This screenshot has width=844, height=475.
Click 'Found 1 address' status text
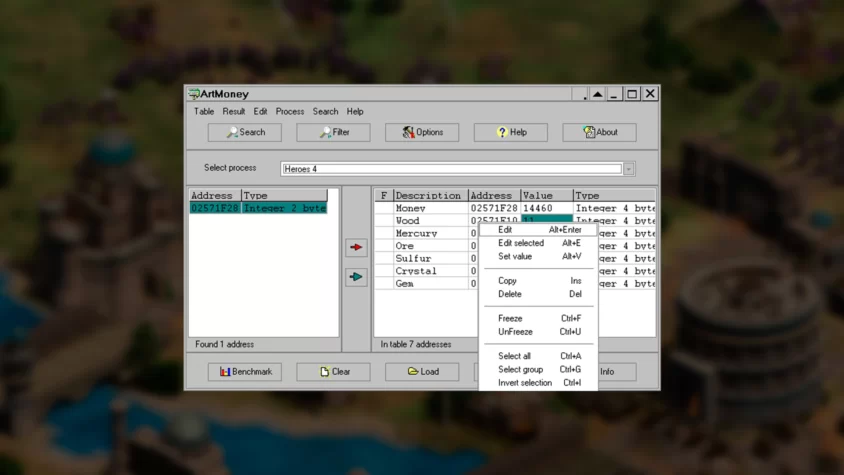click(224, 345)
